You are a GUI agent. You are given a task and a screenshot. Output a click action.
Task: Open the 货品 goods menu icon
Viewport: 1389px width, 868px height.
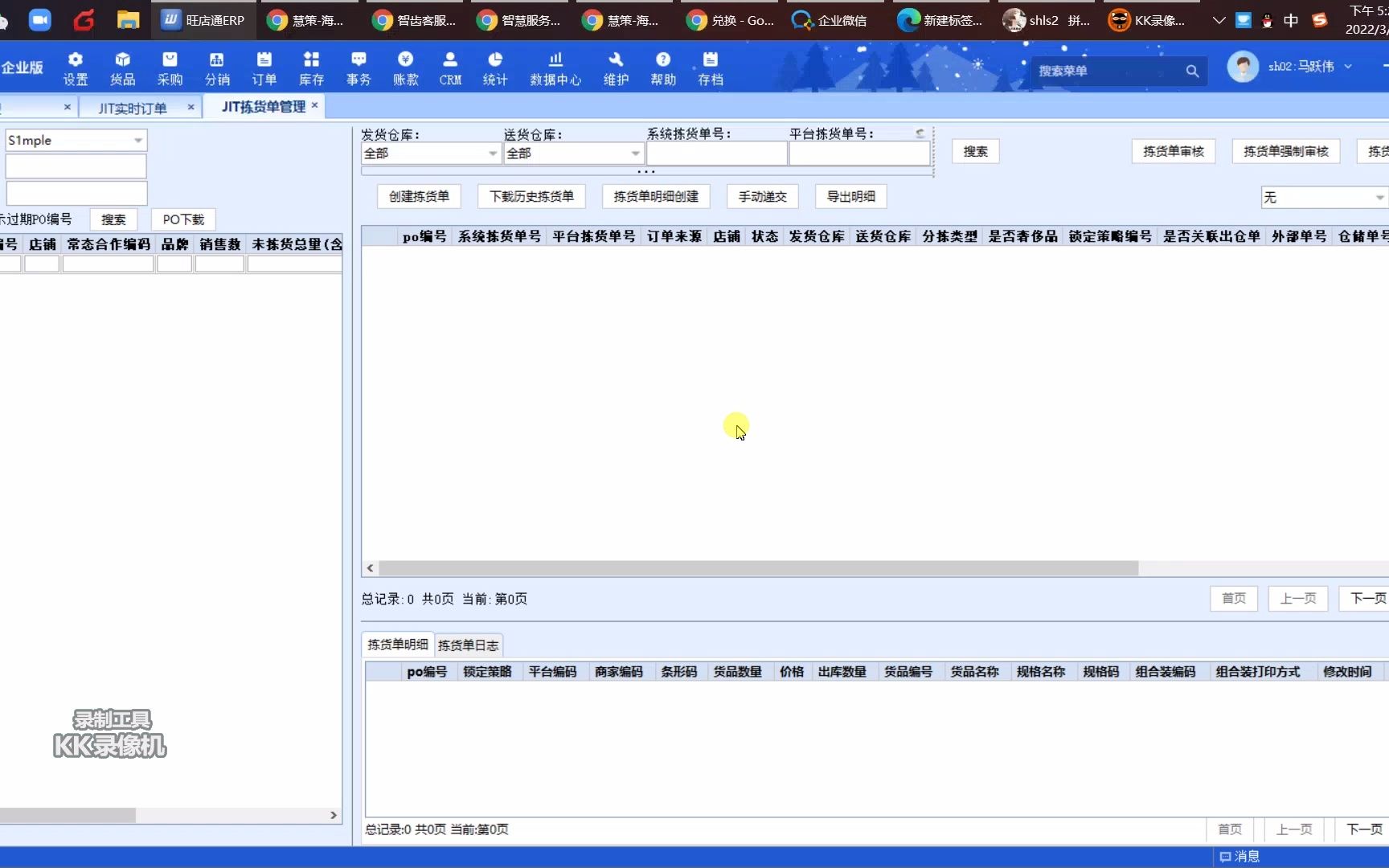click(x=123, y=68)
